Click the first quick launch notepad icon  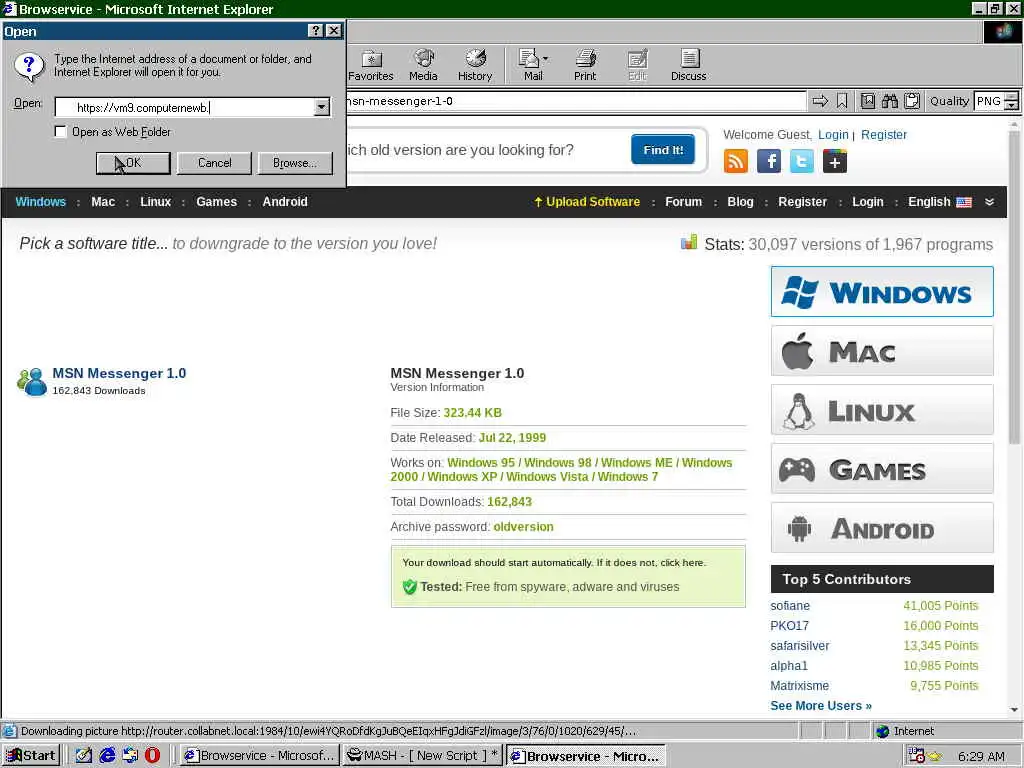[84, 756]
